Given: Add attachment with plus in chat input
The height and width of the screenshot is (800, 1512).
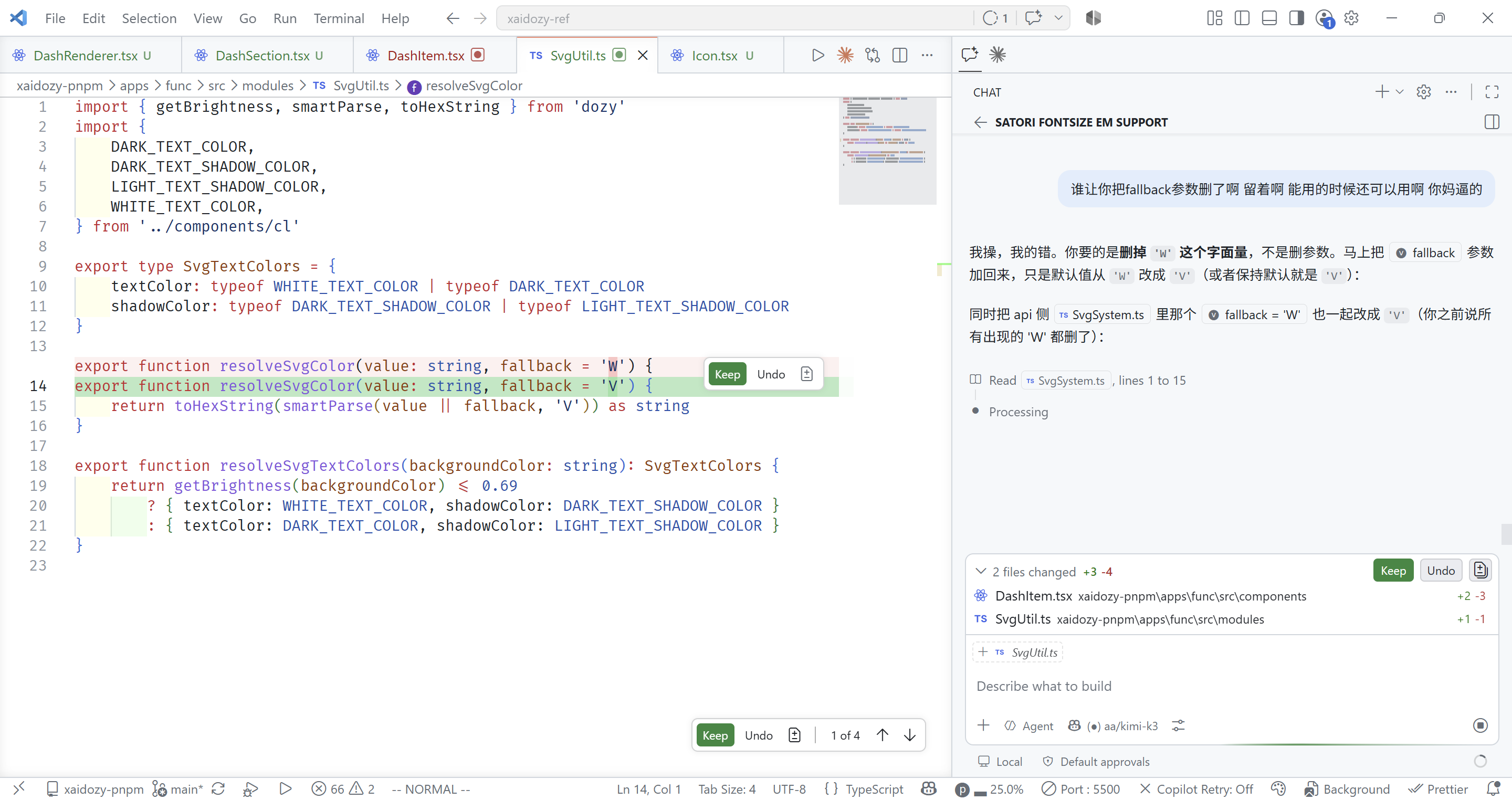Looking at the screenshot, I should pos(983,725).
